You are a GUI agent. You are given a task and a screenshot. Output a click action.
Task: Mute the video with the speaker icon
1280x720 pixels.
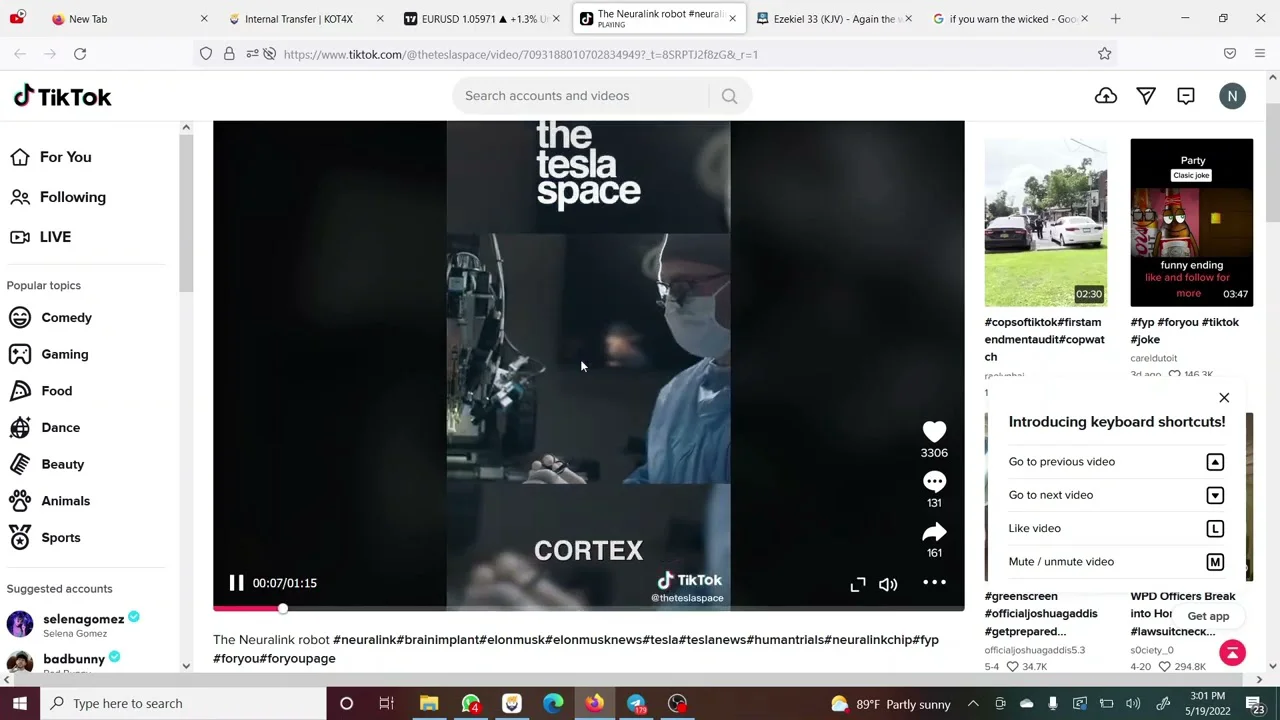tap(888, 584)
